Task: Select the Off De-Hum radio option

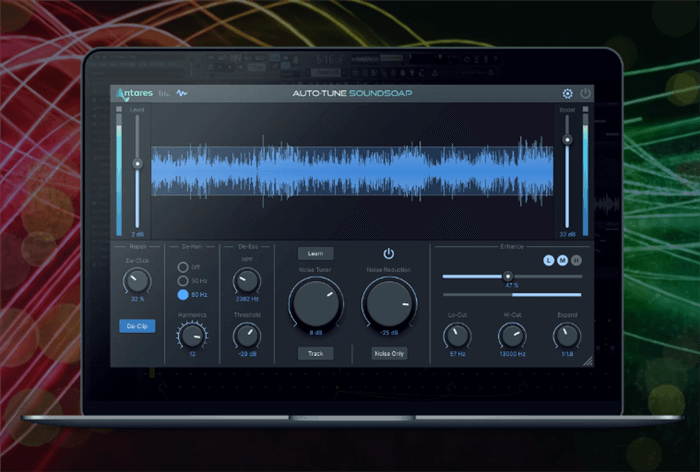Action: 183,267
